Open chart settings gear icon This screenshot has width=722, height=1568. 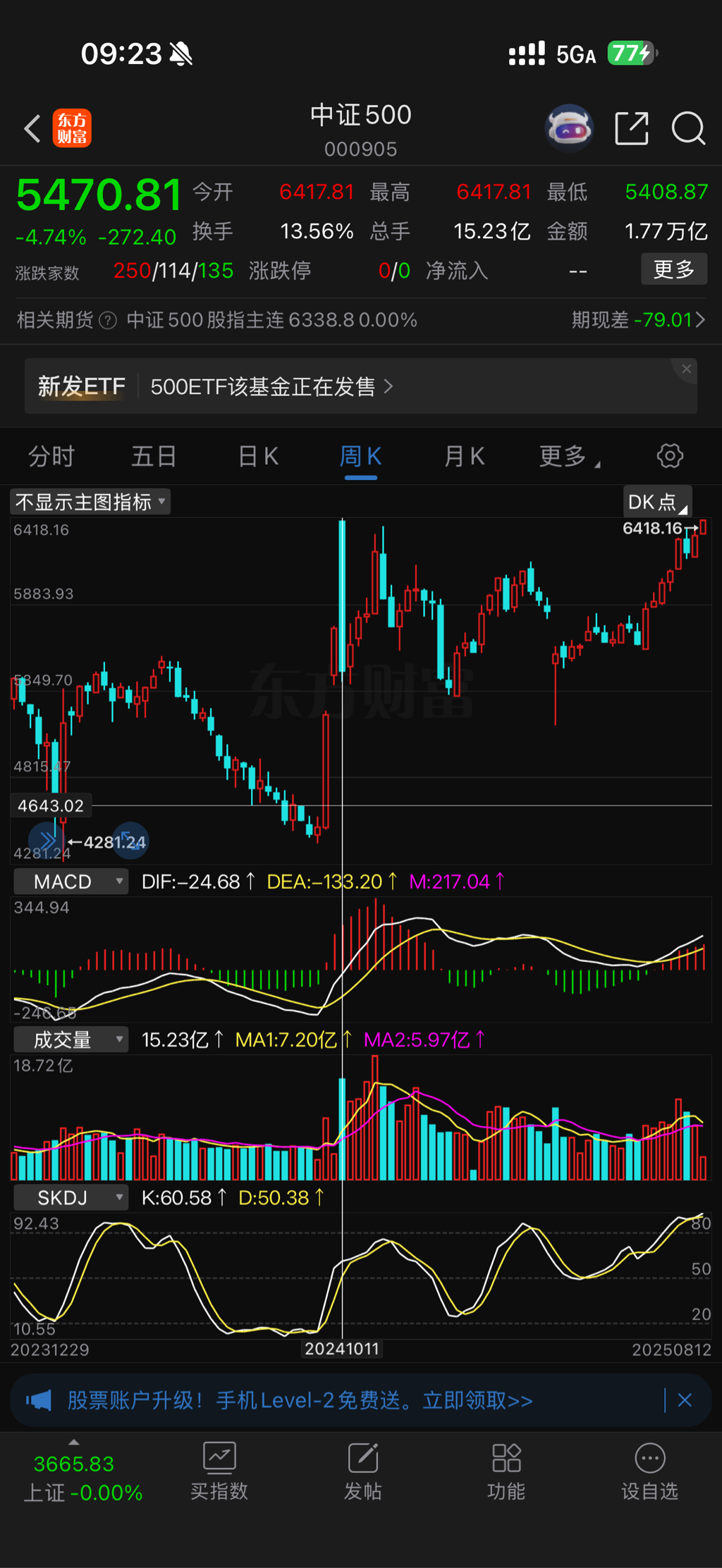coord(670,456)
